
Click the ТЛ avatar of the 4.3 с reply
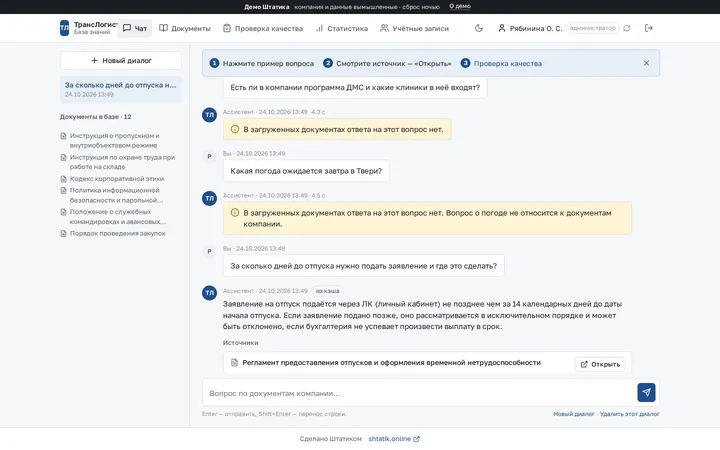pos(209,115)
